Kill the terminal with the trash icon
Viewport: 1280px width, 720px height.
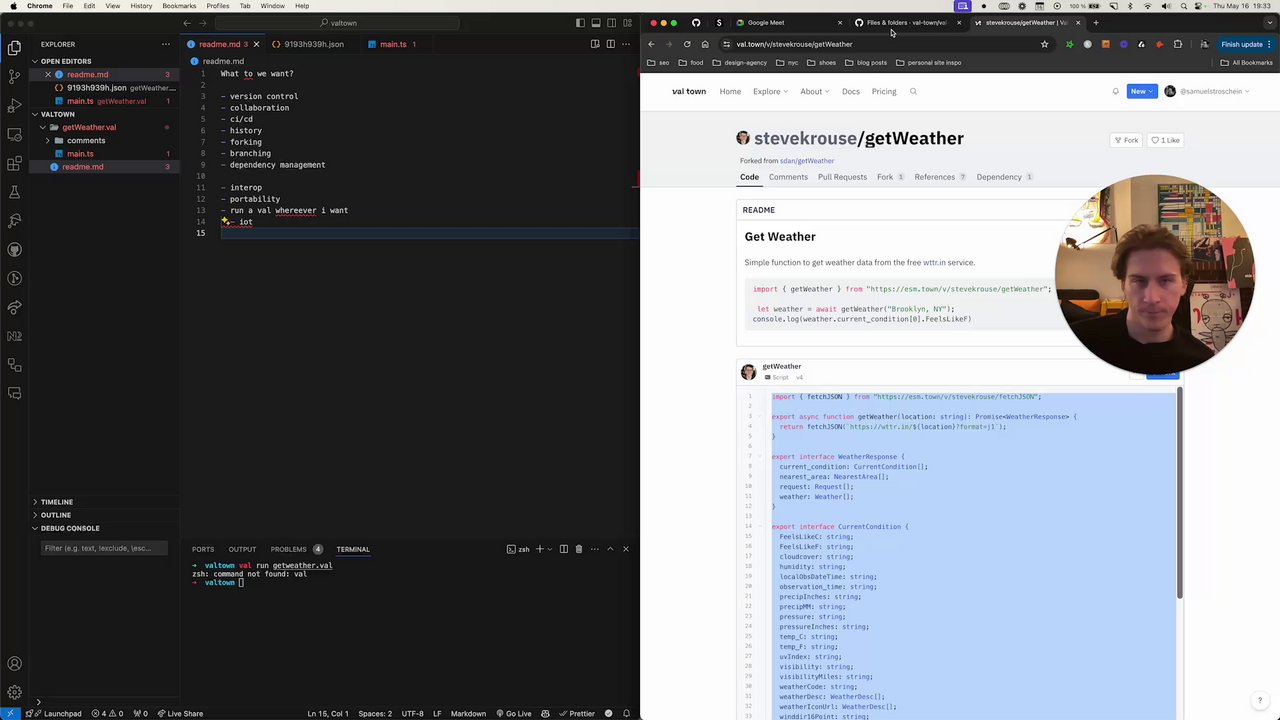click(579, 549)
